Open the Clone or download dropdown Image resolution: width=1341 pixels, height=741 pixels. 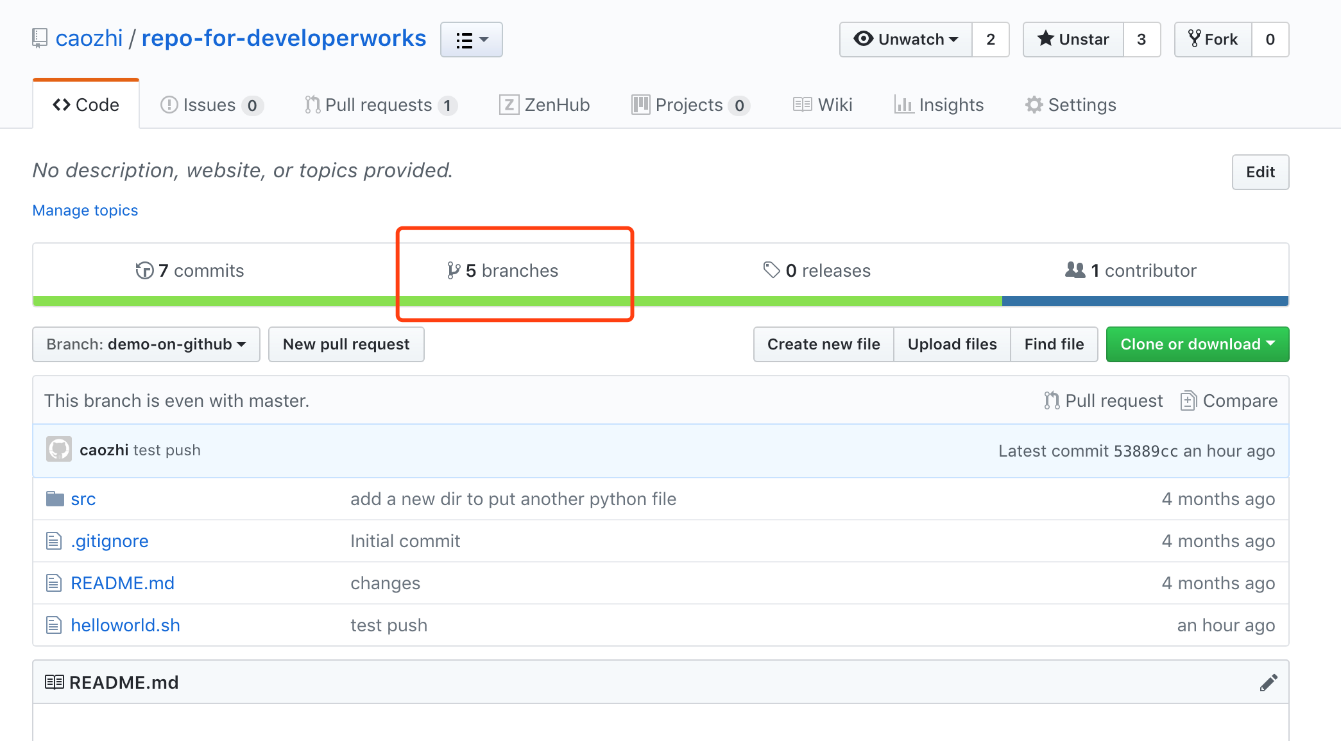point(1197,344)
